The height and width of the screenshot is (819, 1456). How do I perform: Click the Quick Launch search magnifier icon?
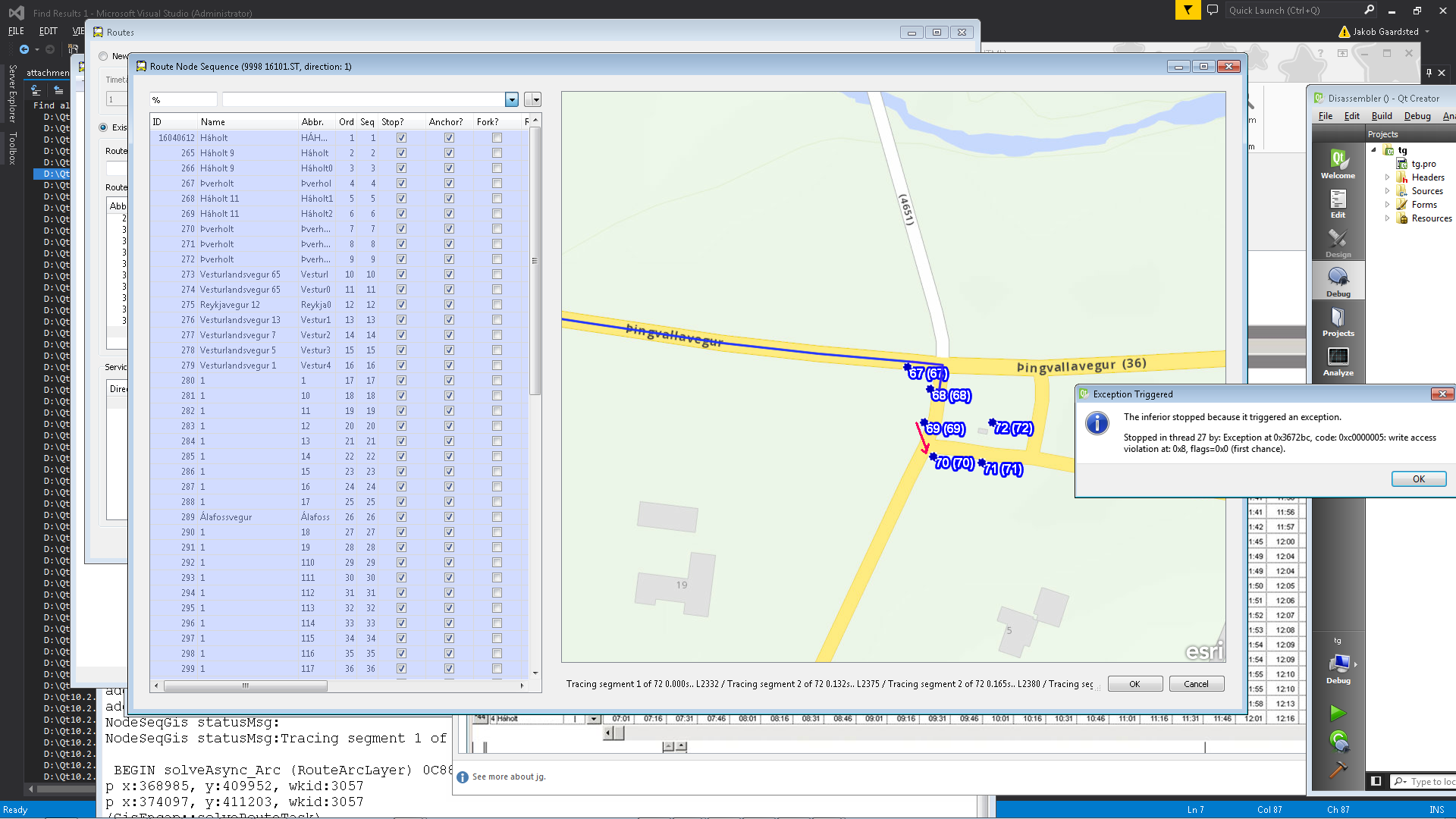pyautogui.click(x=1369, y=10)
